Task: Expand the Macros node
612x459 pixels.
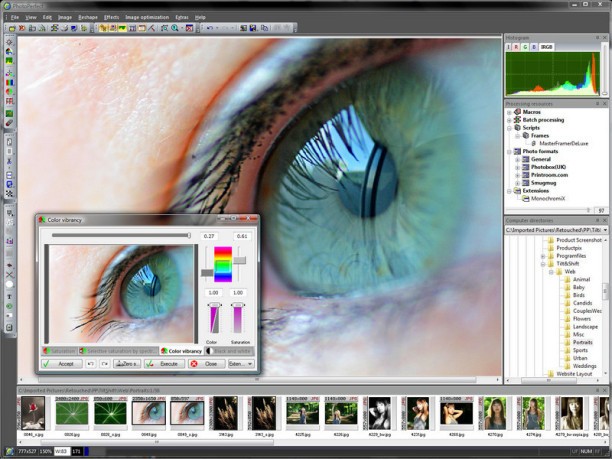Action: [x=509, y=112]
